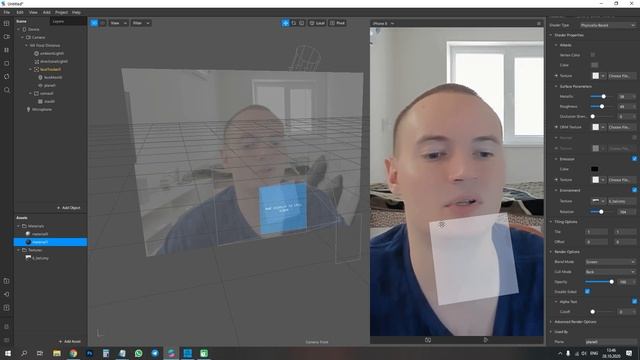This screenshot has width=640, height=360.
Task: Open Photoshop from the Windows taskbar
Action: click(x=89, y=353)
